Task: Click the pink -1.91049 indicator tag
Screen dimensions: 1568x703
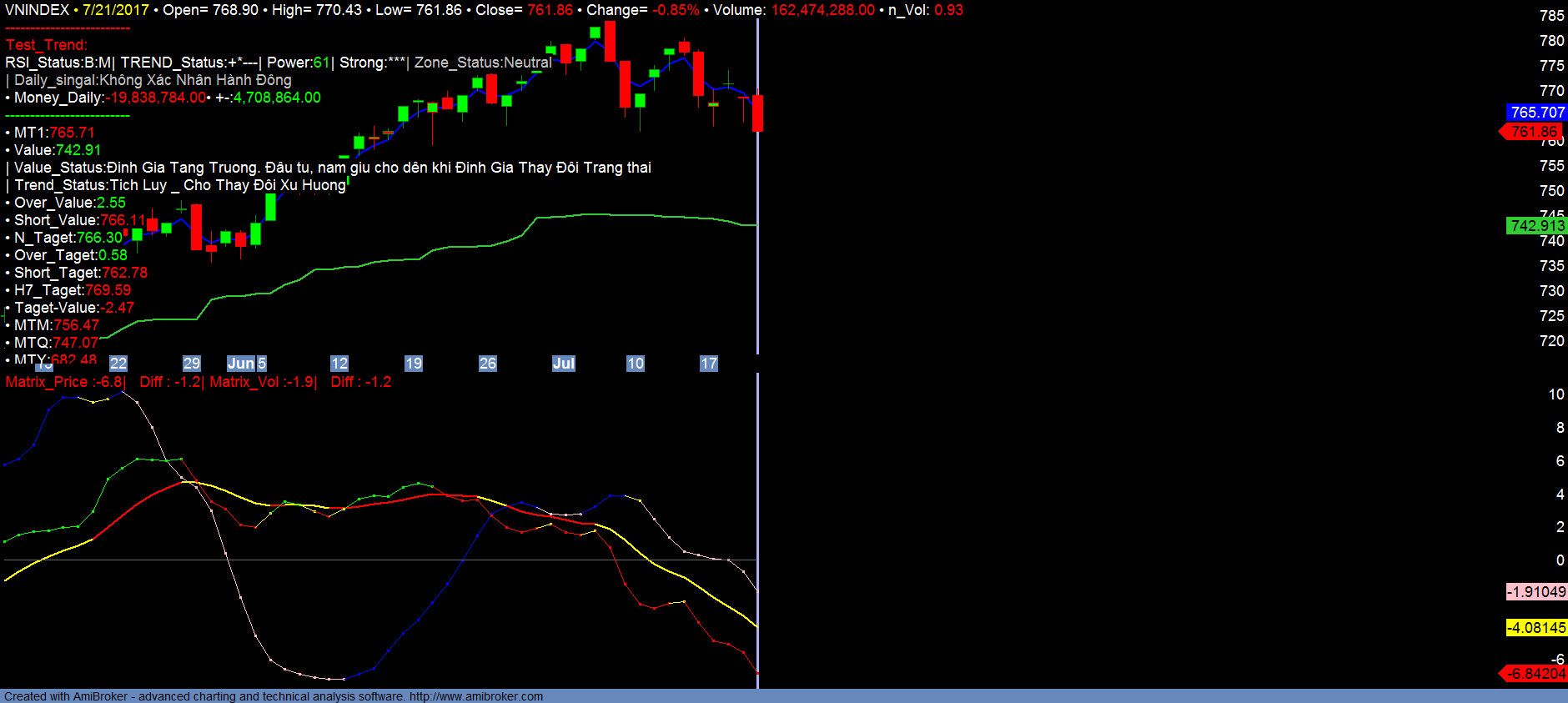Action: point(1536,592)
